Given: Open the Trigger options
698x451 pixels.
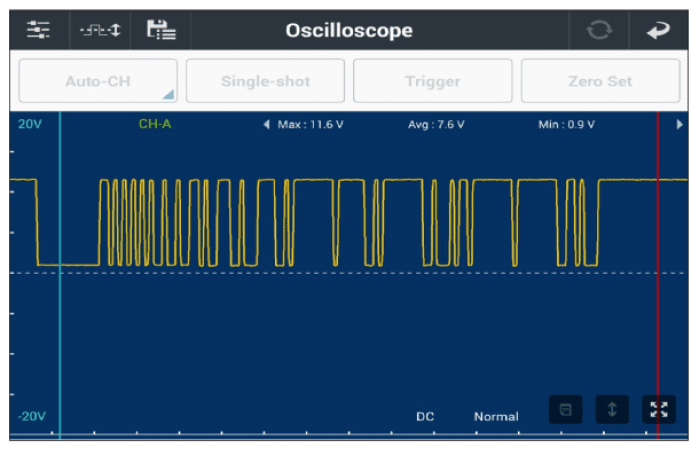Looking at the screenshot, I should click(x=432, y=81).
